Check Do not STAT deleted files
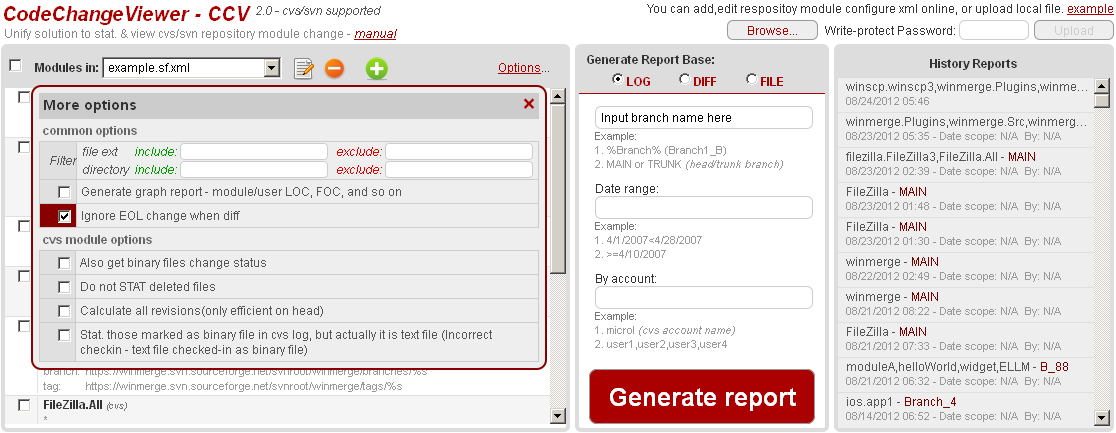 tap(65, 287)
